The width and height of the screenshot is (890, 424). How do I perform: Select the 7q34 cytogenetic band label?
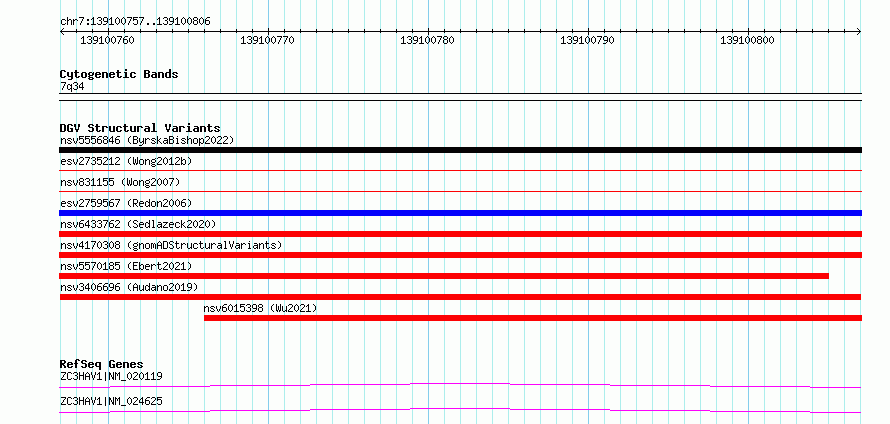click(72, 87)
